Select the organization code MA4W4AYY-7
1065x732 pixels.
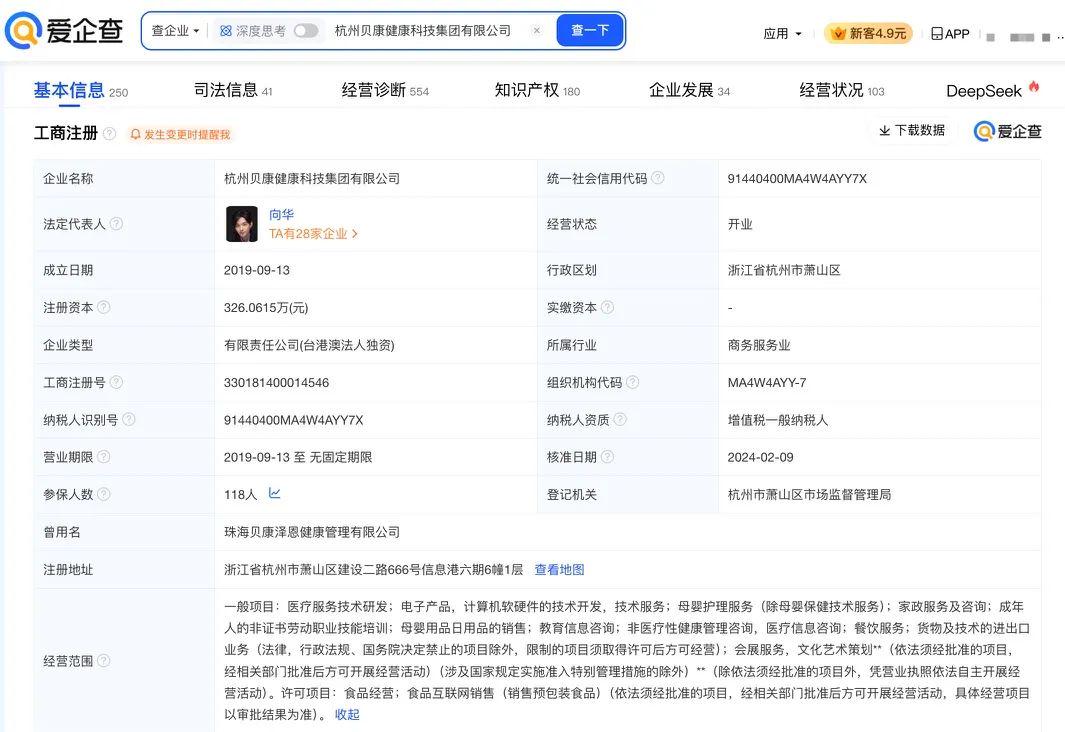point(767,382)
